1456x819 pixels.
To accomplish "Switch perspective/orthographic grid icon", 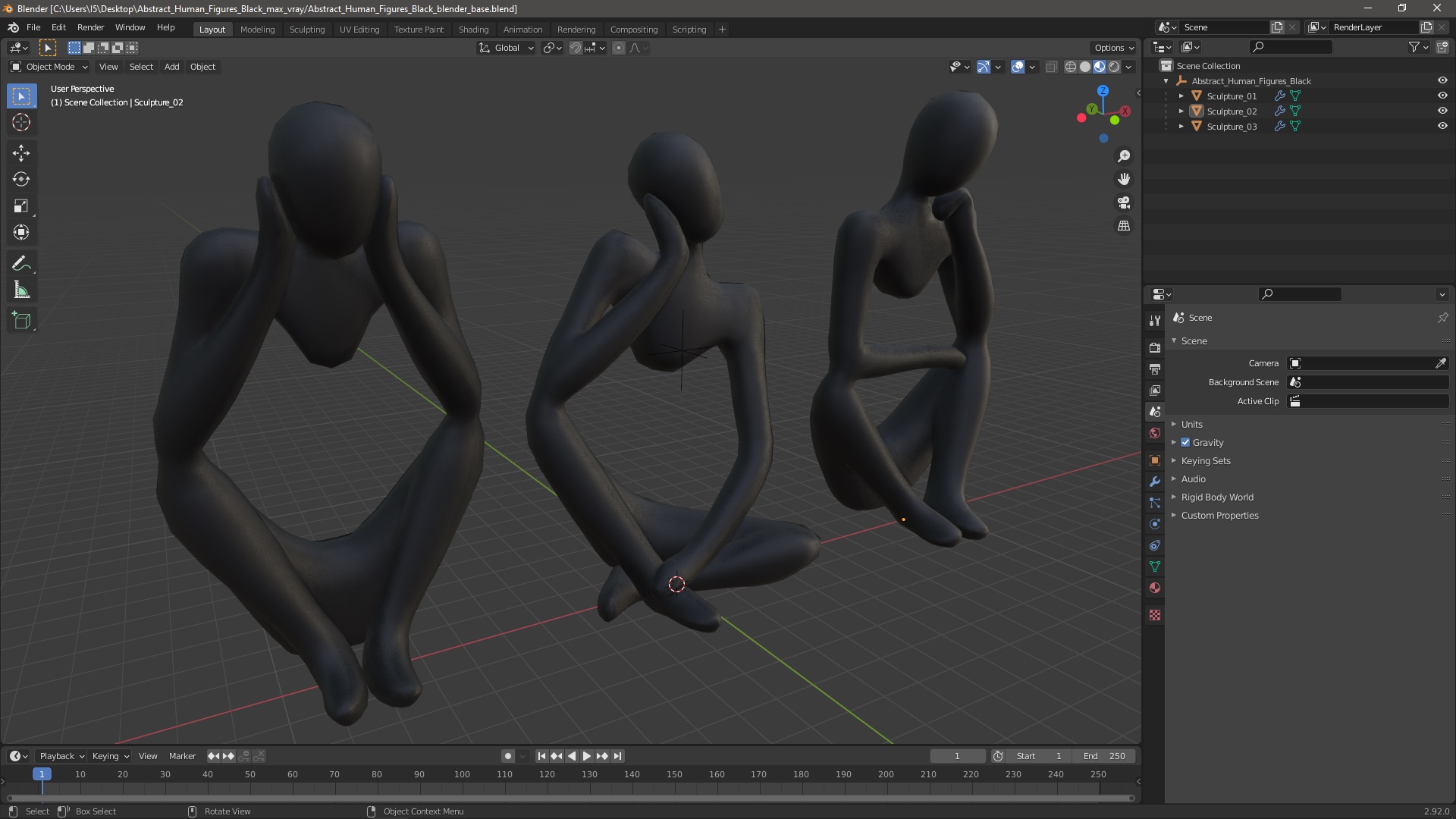I will coord(1124,226).
